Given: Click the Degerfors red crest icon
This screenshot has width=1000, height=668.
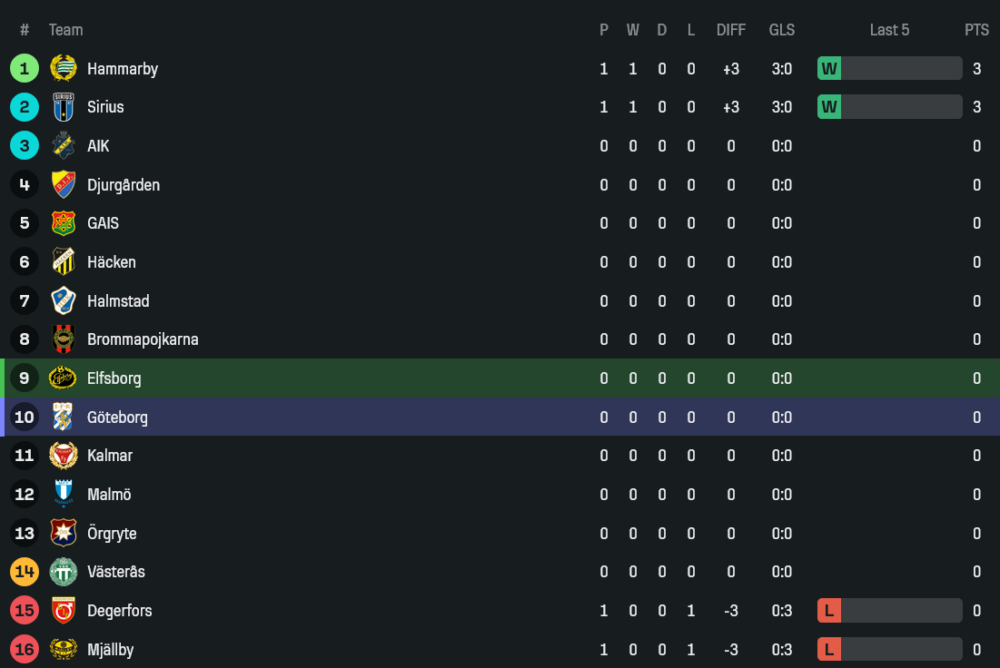Looking at the screenshot, I should tap(63, 610).
